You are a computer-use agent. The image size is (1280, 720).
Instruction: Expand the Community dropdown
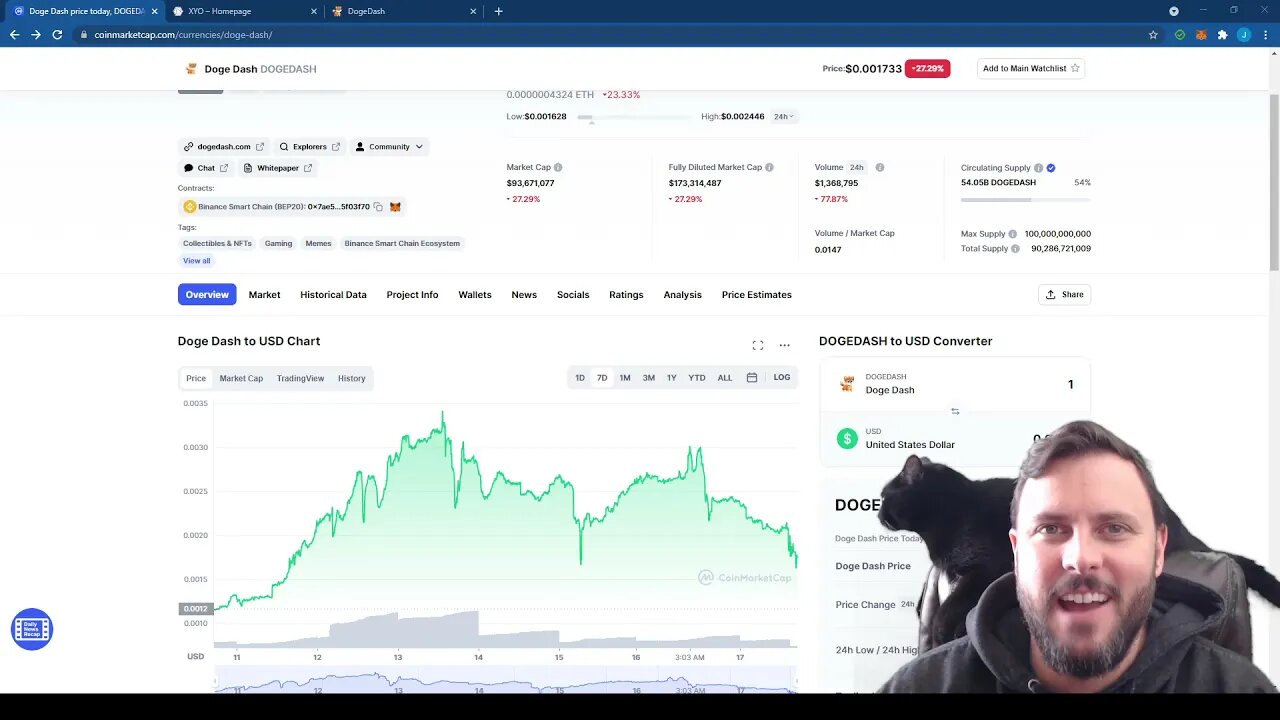tap(390, 147)
